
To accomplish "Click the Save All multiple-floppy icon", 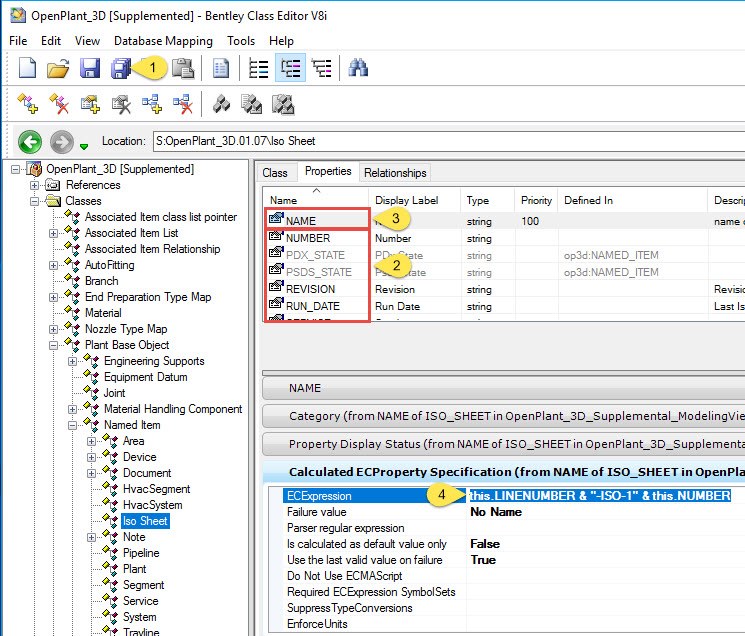I will tap(121, 68).
